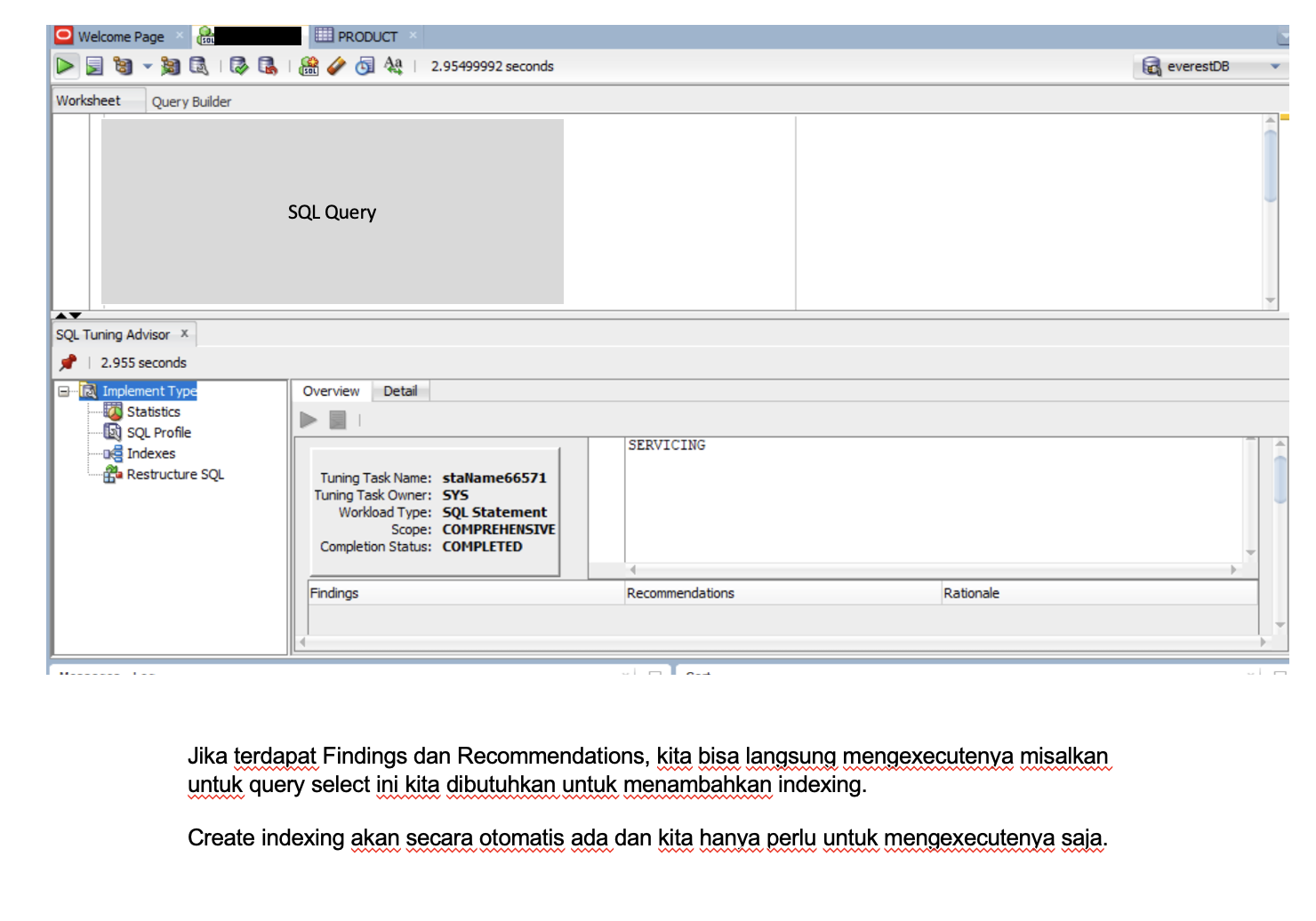Open the Query Builder tab
This screenshot has height=921, width=1316.
191,101
